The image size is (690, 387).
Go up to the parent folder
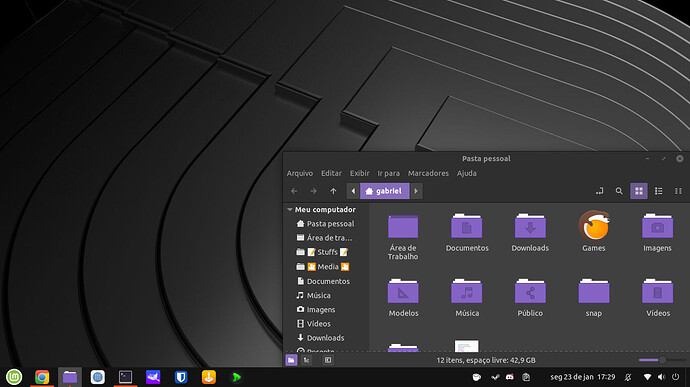click(333, 191)
